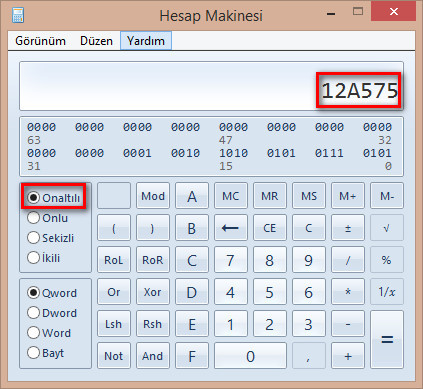
Task: Click the MC memory clear button
Action: (x=231, y=196)
